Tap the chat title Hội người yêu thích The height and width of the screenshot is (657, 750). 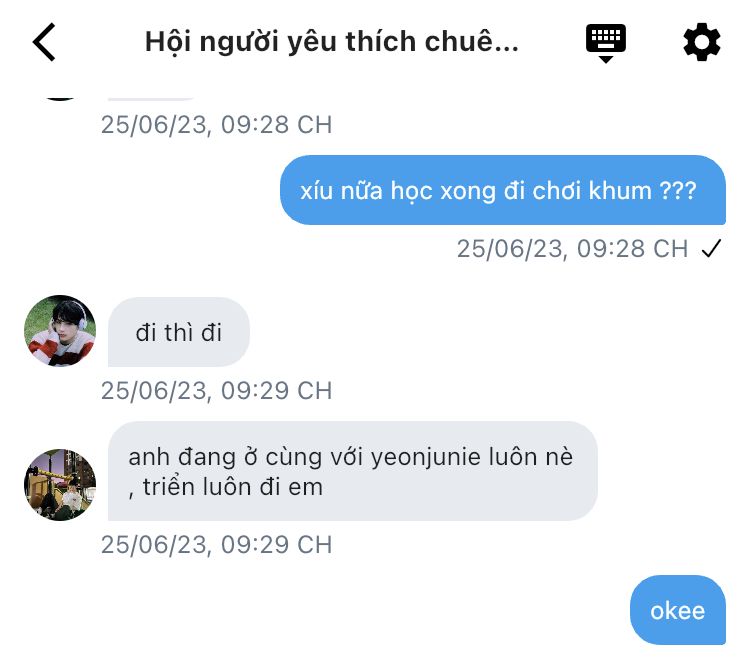332,42
